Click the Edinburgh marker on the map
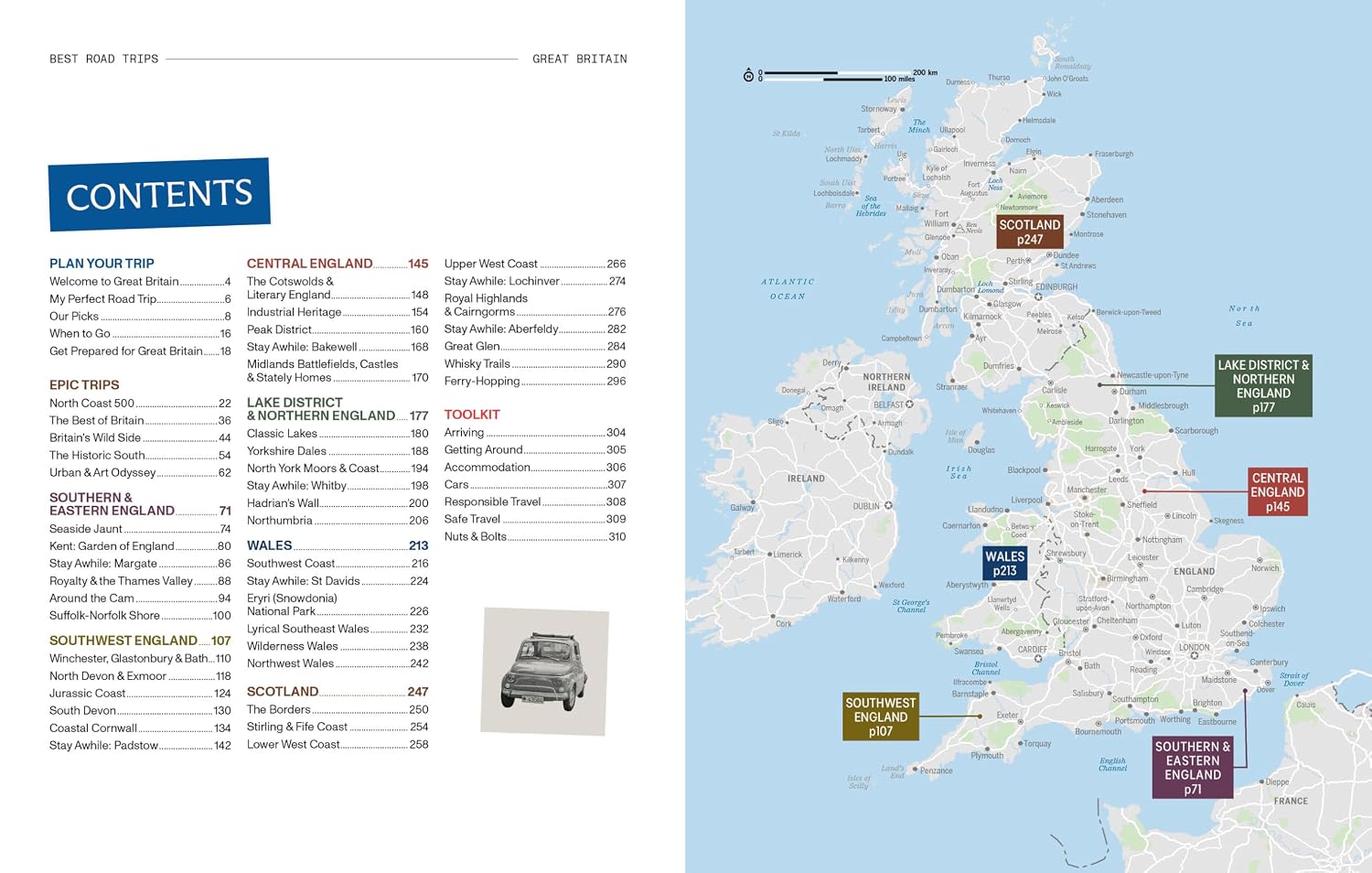1372x873 pixels. [x=1038, y=296]
